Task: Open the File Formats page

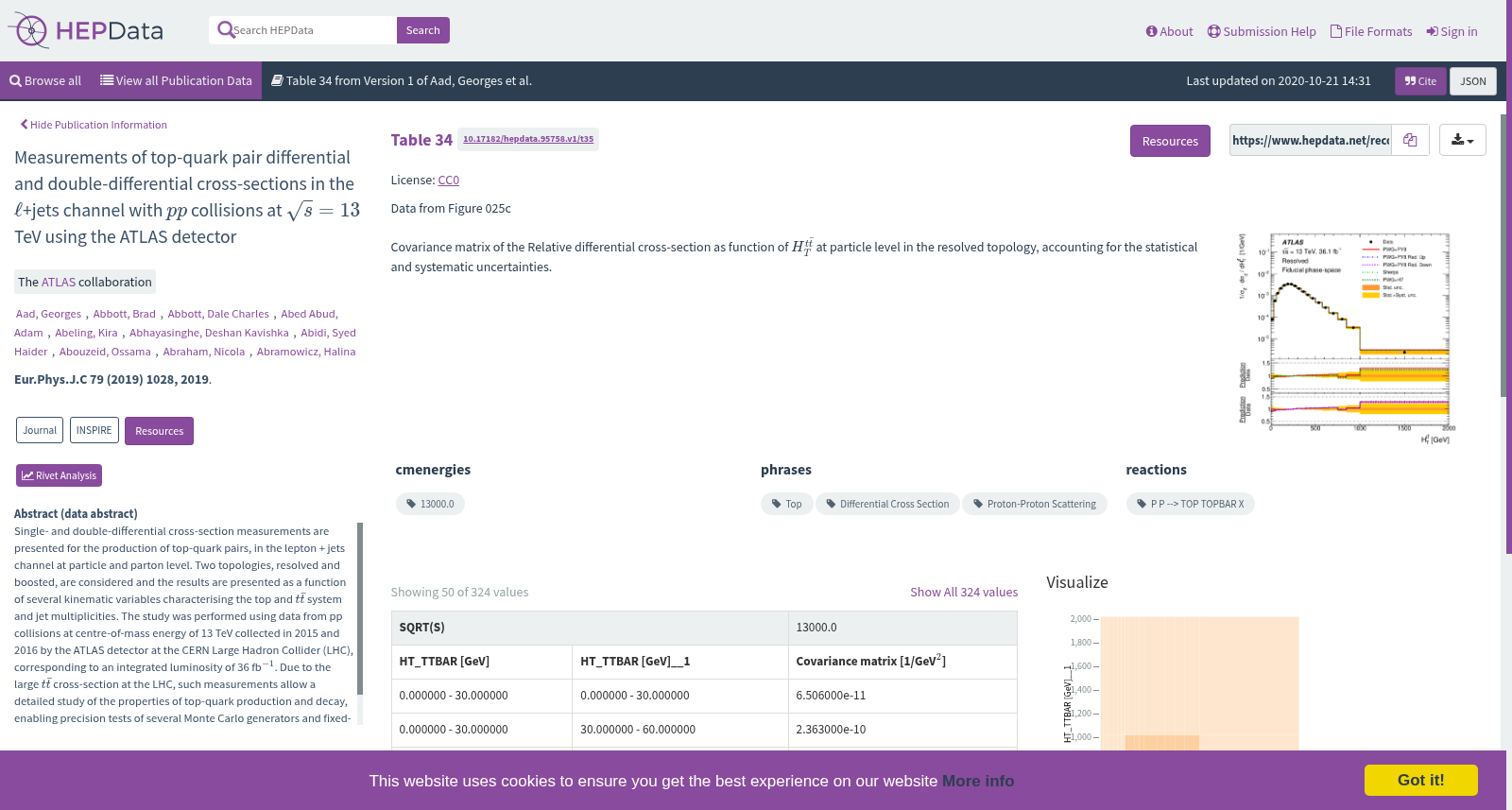Action: (x=1371, y=31)
